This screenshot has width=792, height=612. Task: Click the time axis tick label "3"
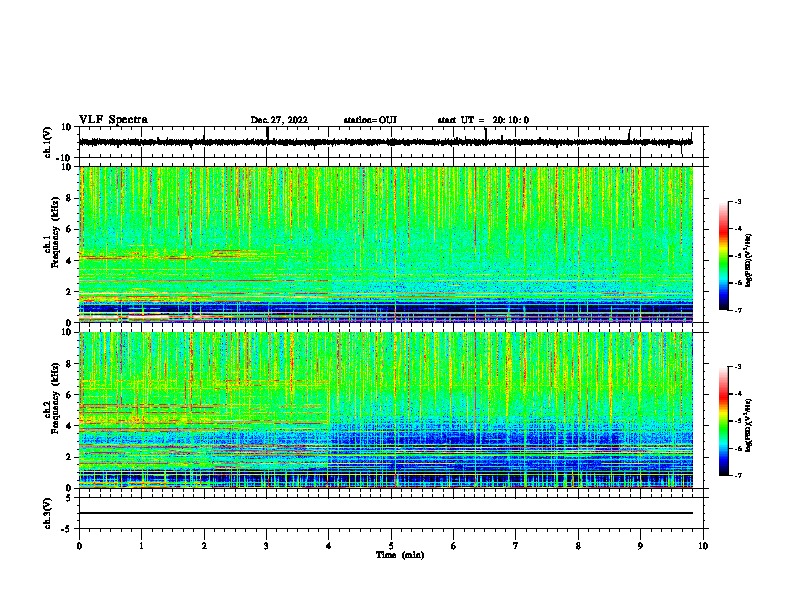266,546
